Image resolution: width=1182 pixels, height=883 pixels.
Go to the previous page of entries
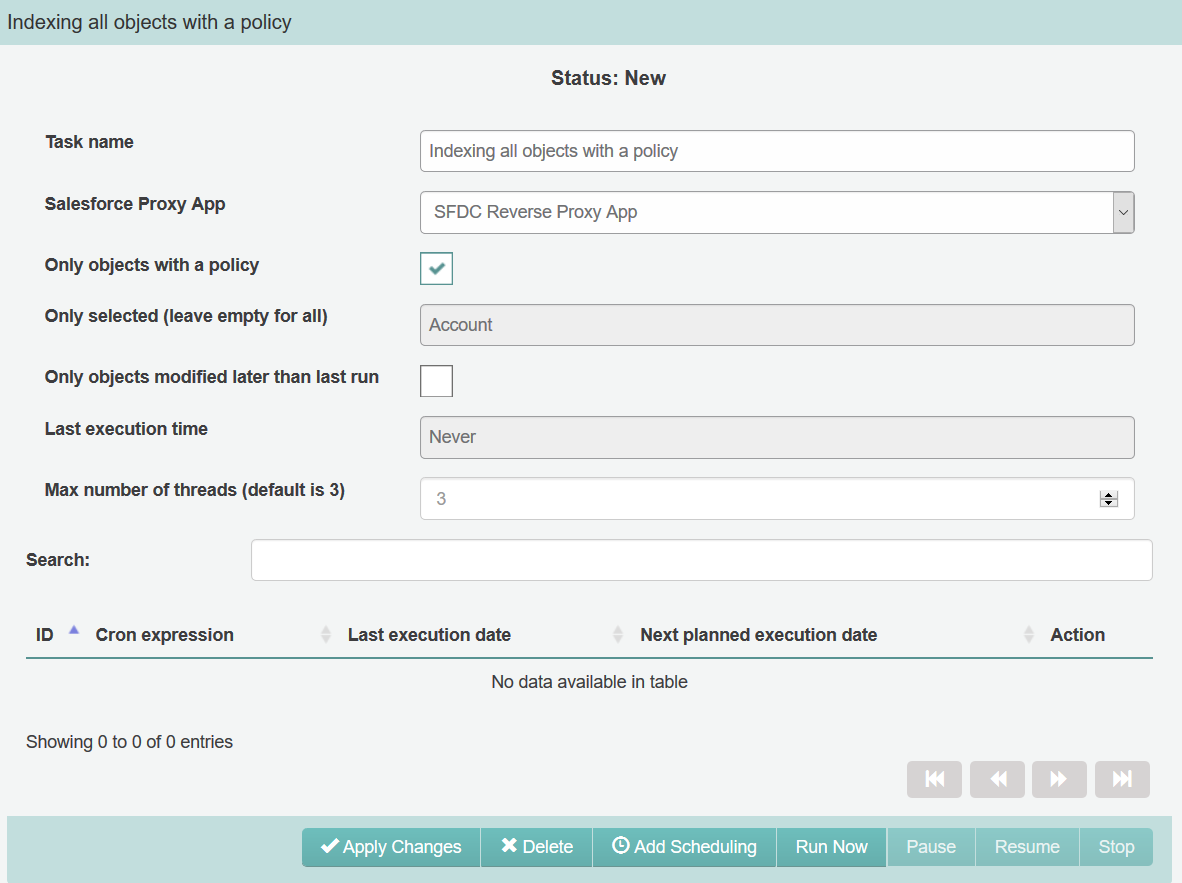[997, 779]
